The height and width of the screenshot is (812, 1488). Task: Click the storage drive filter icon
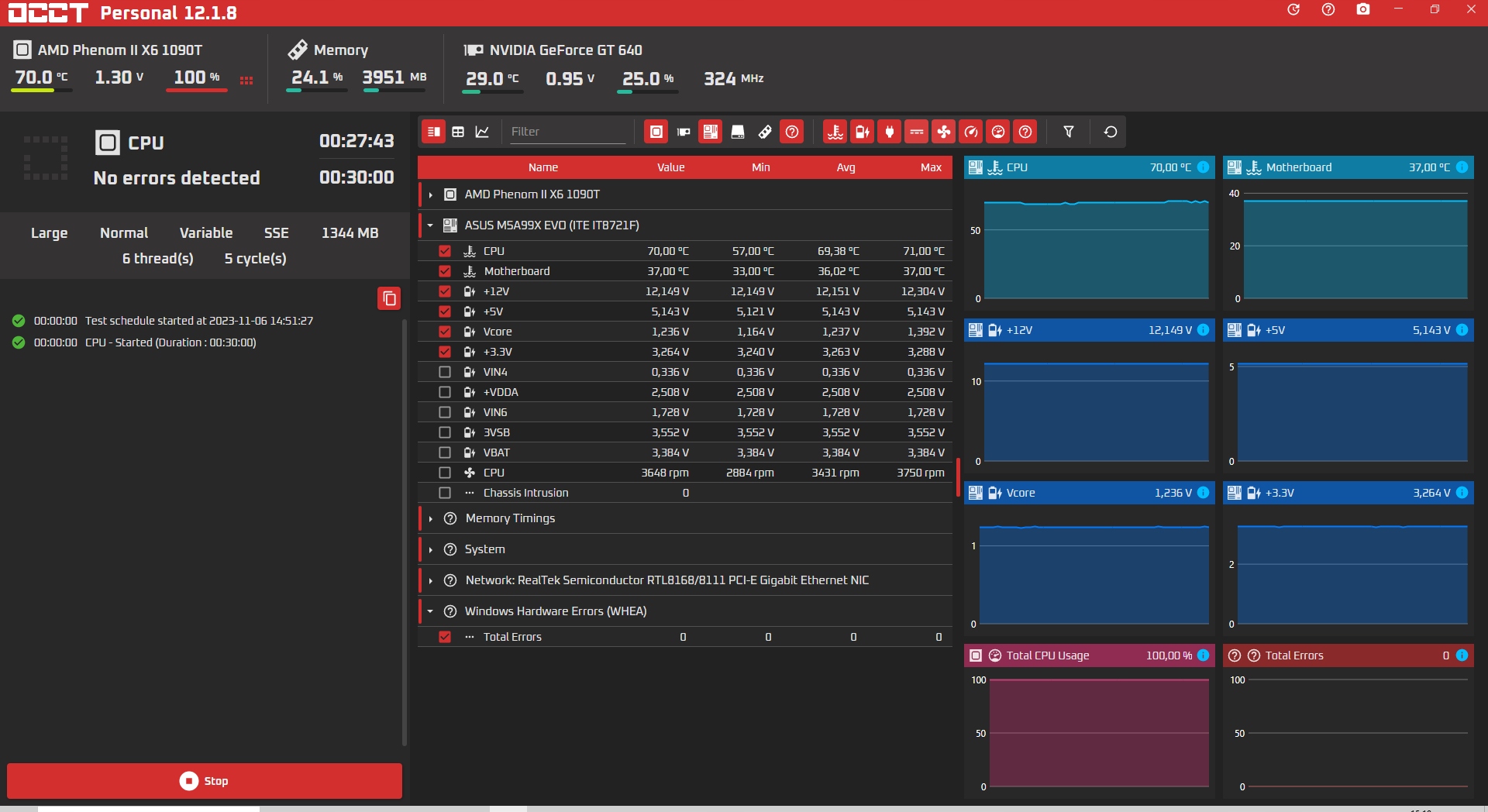coord(738,132)
